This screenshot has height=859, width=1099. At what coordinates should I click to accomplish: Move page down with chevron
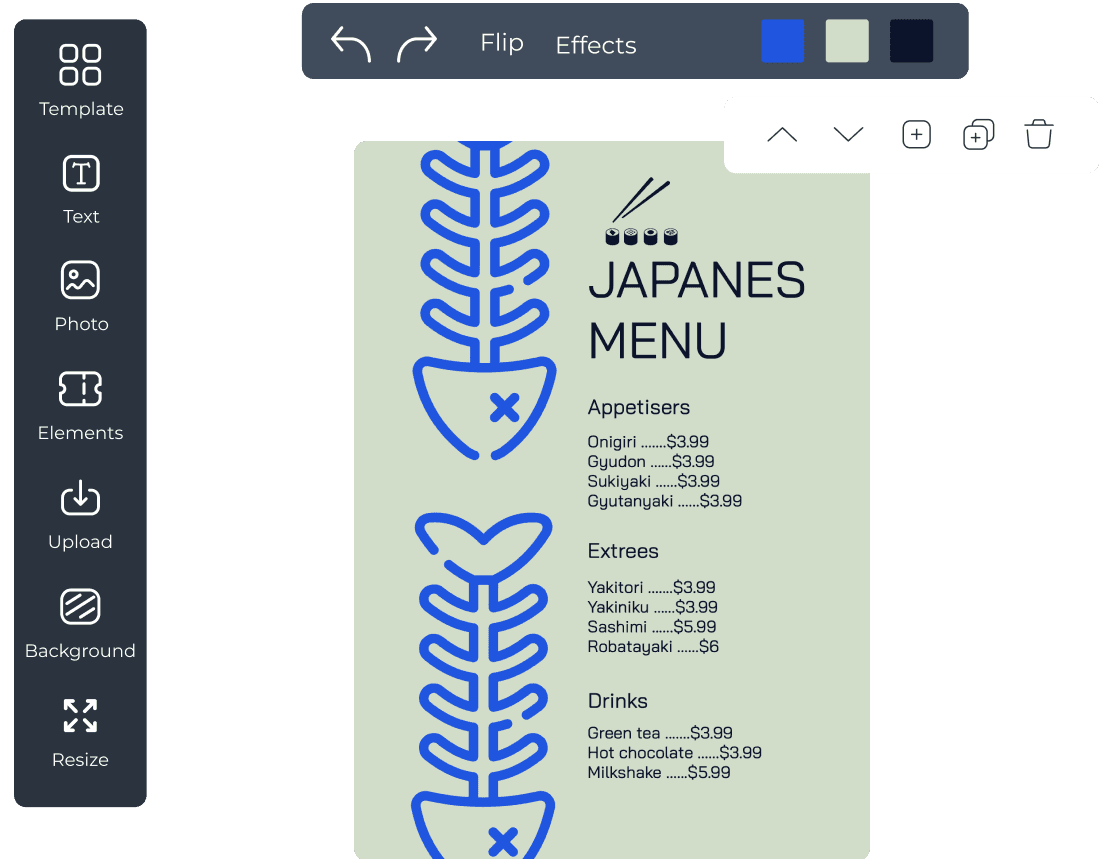click(x=848, y=134)
